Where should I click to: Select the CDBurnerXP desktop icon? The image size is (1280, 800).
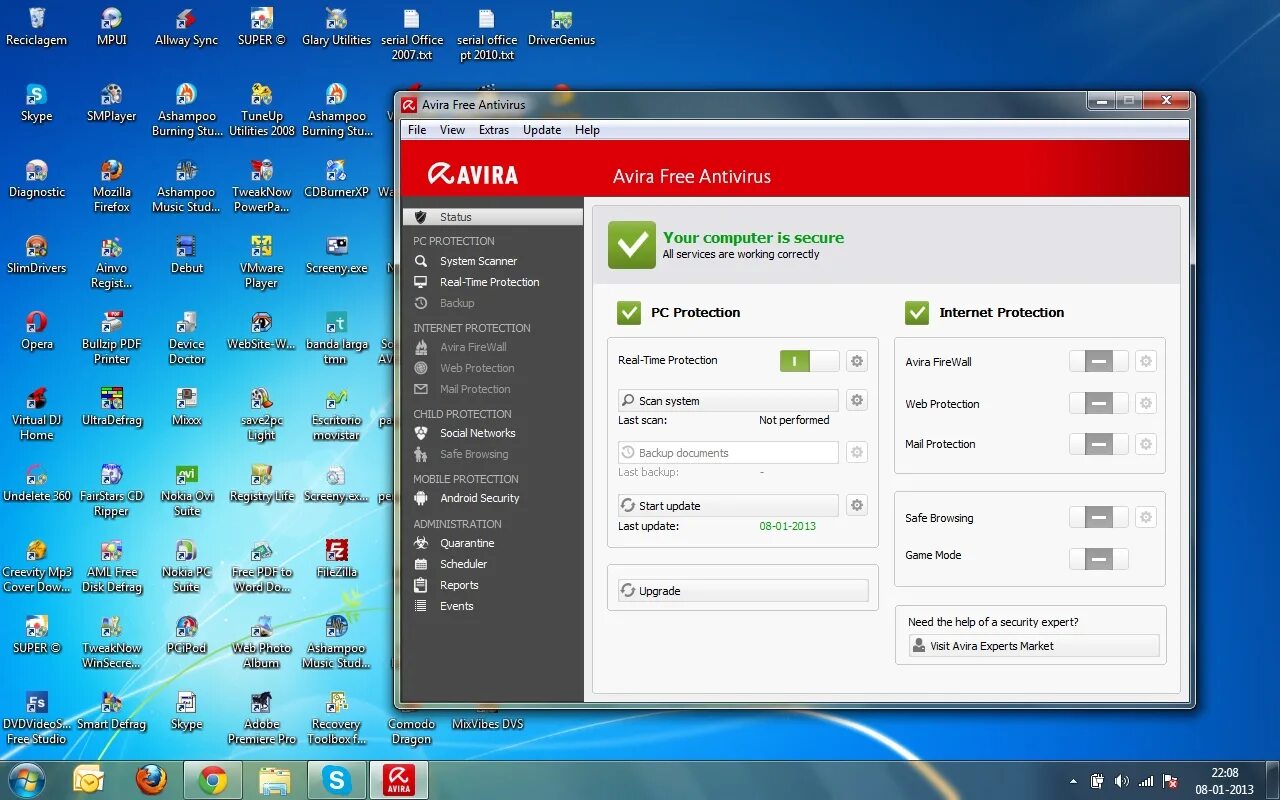coord(336,179)
